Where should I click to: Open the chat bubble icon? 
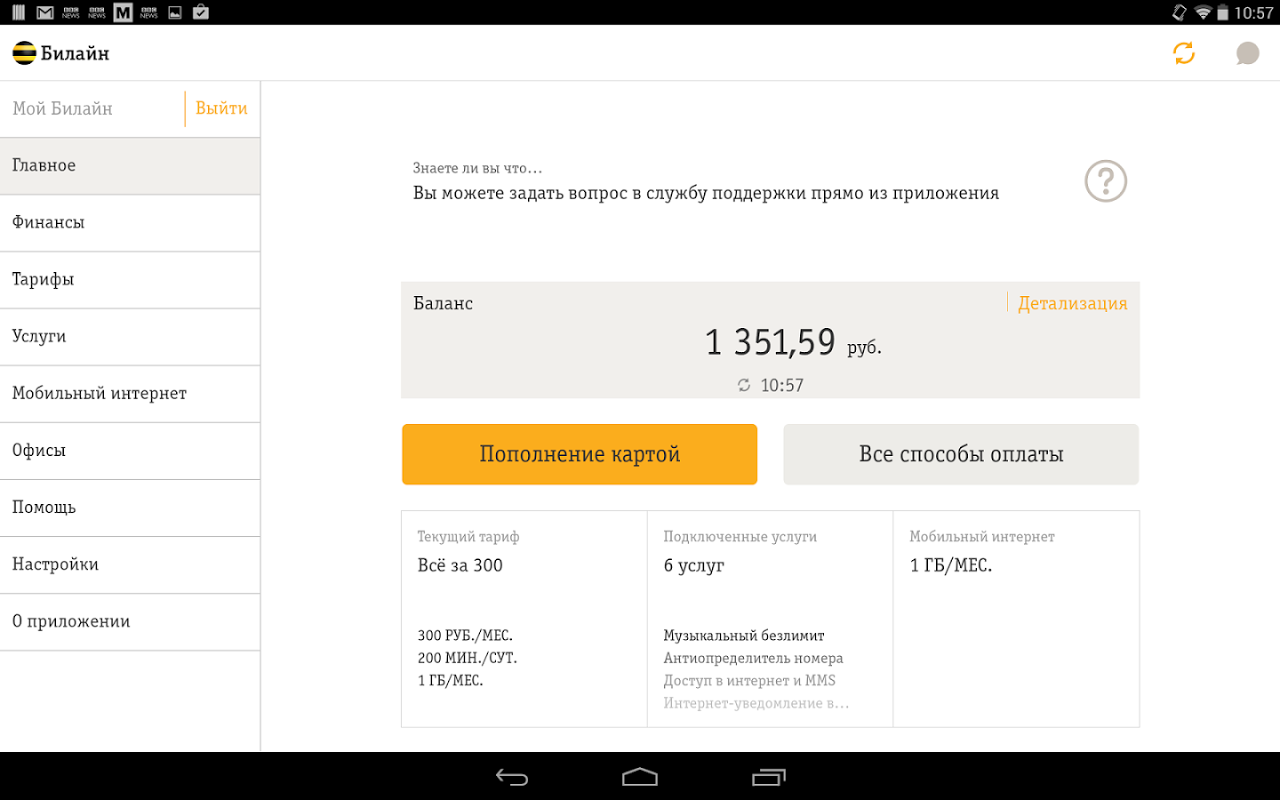tap(1247, 53)
